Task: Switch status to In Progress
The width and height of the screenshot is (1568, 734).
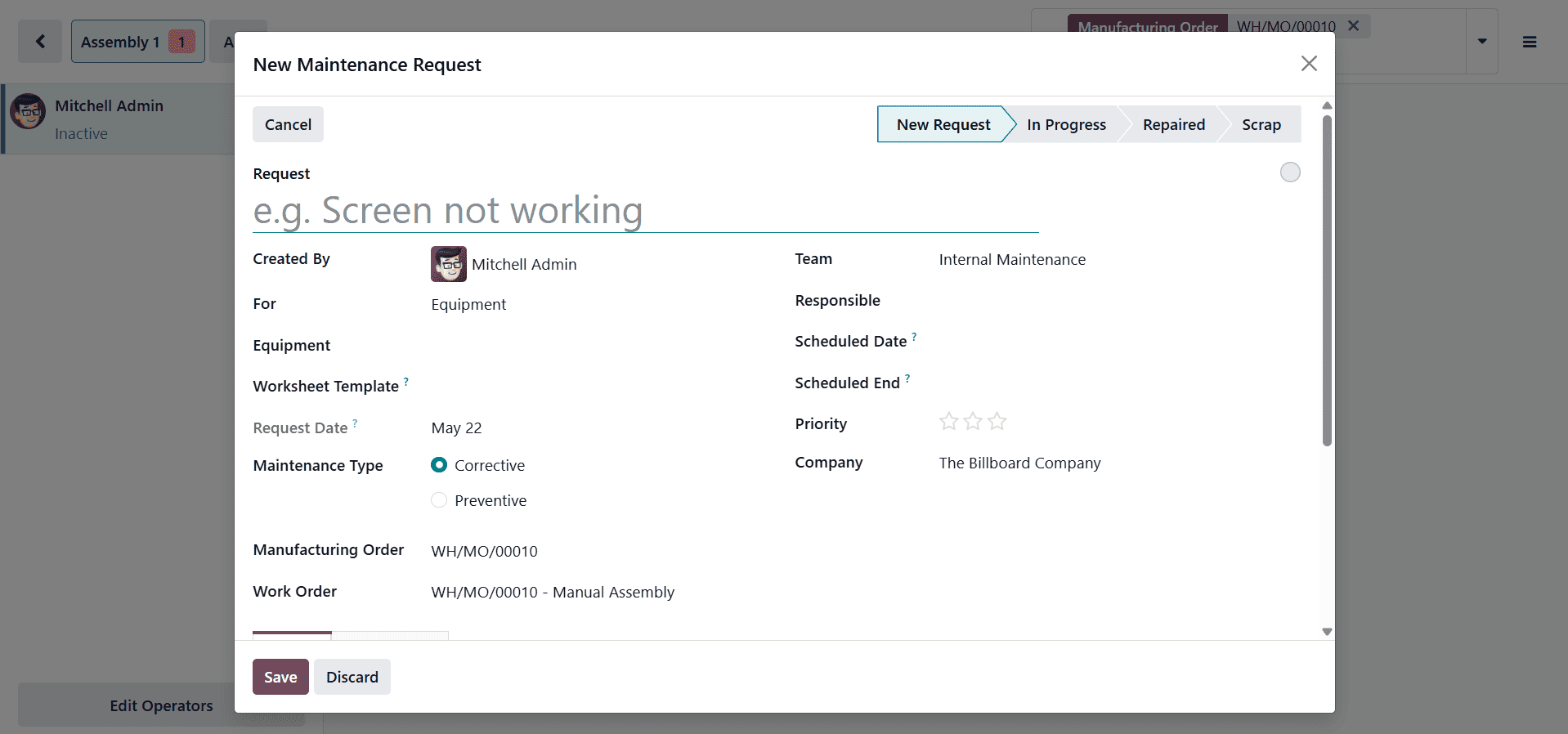Action: pos(1066,124)
